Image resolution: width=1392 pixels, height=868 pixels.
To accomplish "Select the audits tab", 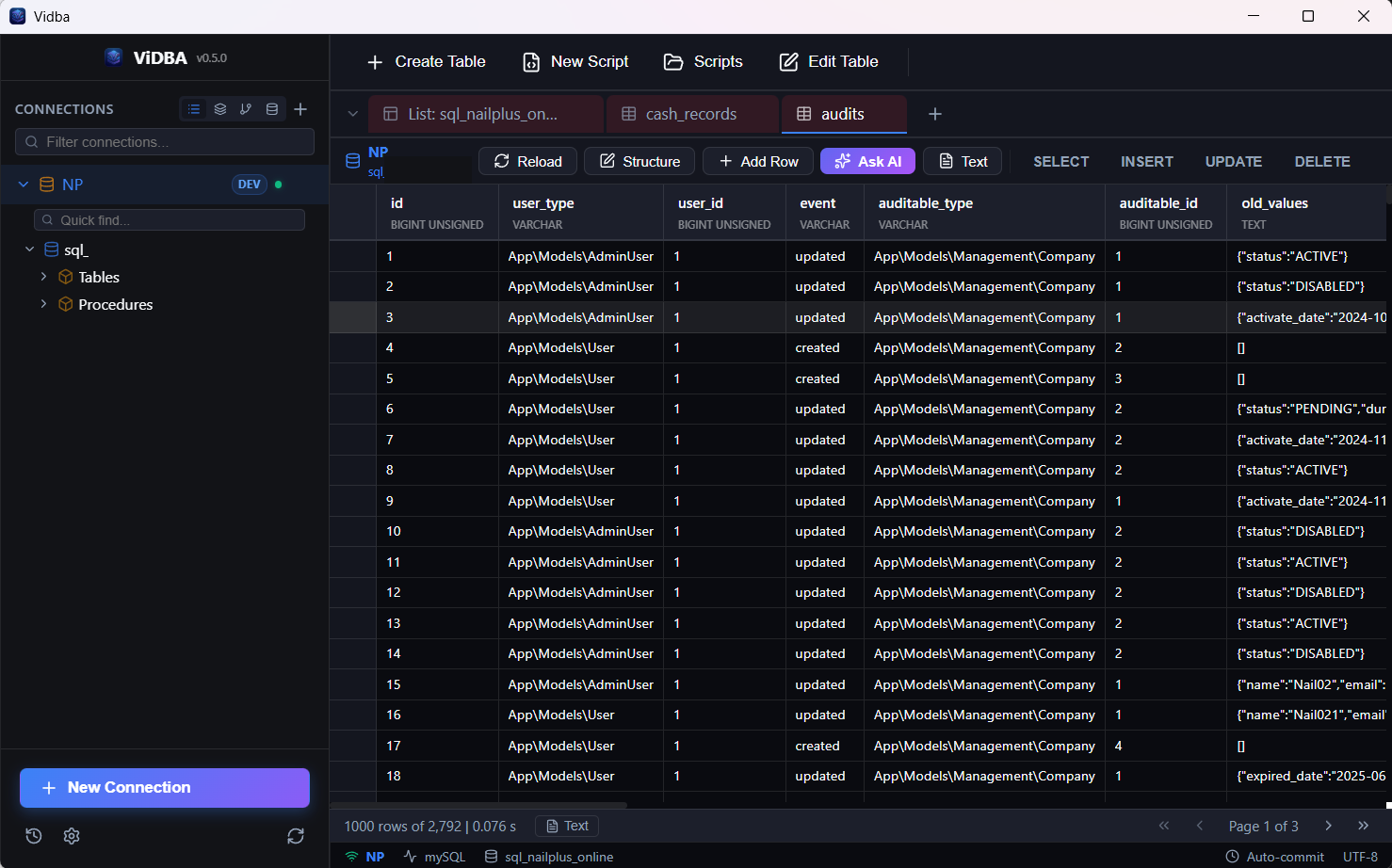I will [x=844, y=114].
